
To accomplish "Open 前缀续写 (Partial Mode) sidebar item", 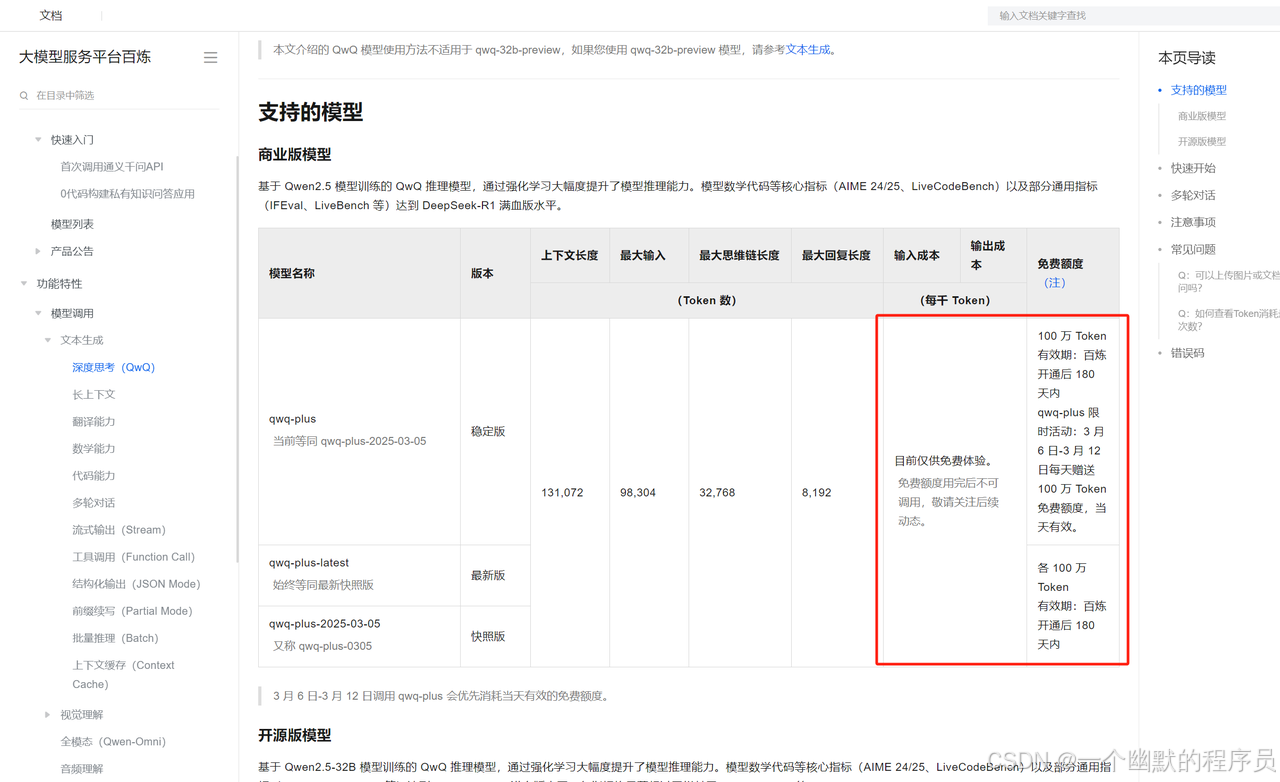I will point(132,611).
